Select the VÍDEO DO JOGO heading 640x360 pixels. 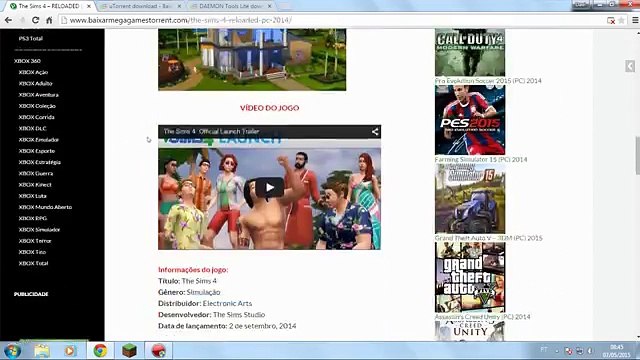tap(269, 108)
